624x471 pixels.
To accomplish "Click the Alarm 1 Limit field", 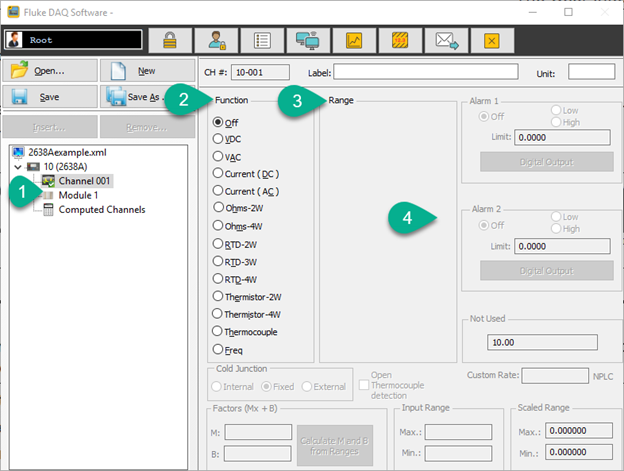I will (x=562, y=137).
